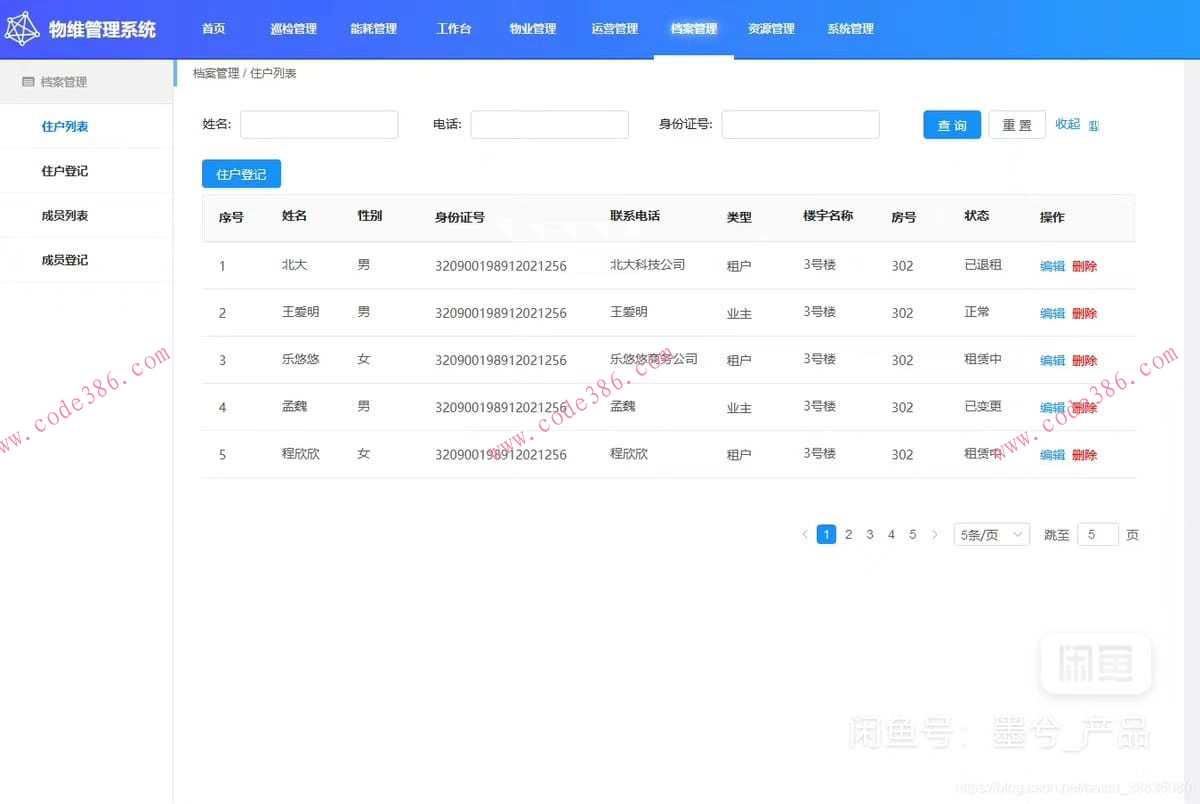Click the 姓名 input field
This screenshot has width=1200, height=804.
318,124
